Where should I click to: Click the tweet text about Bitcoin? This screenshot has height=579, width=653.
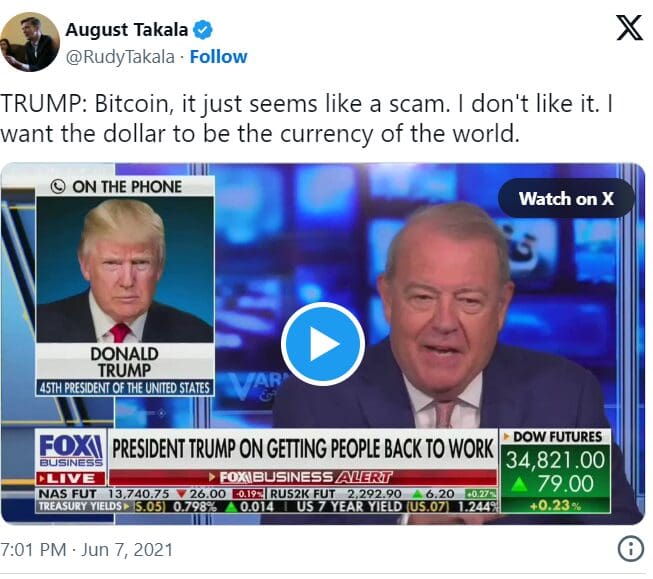point(306,118)
